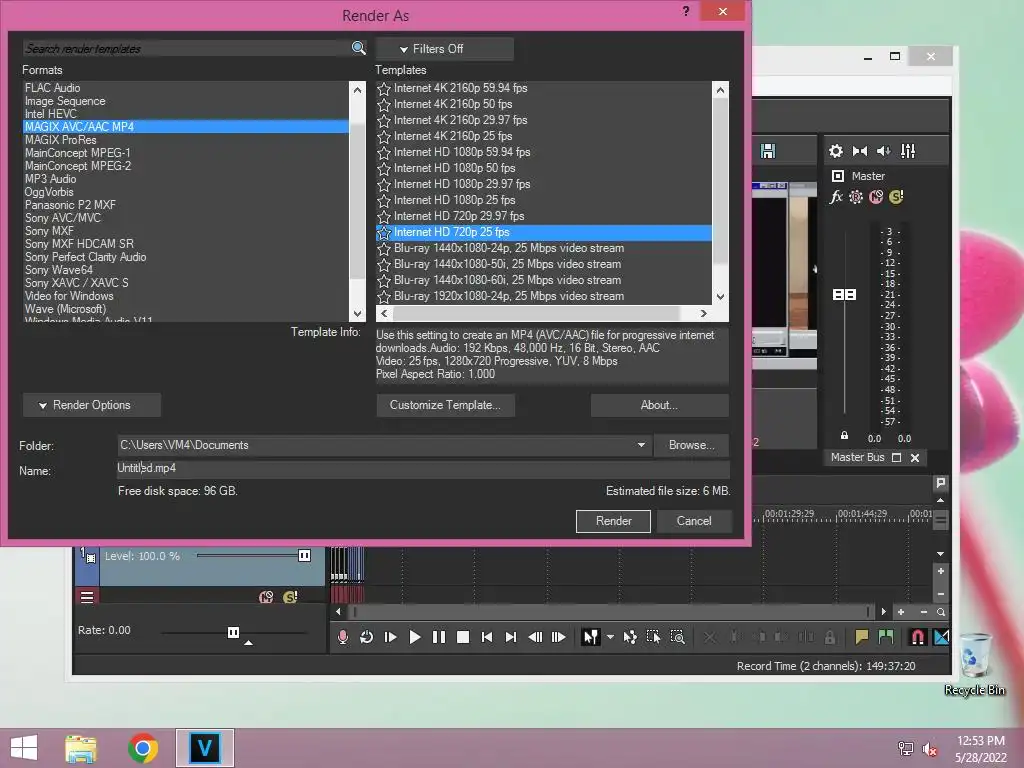
Task: Click the Rate slider handle
Action: pos(233,632)
